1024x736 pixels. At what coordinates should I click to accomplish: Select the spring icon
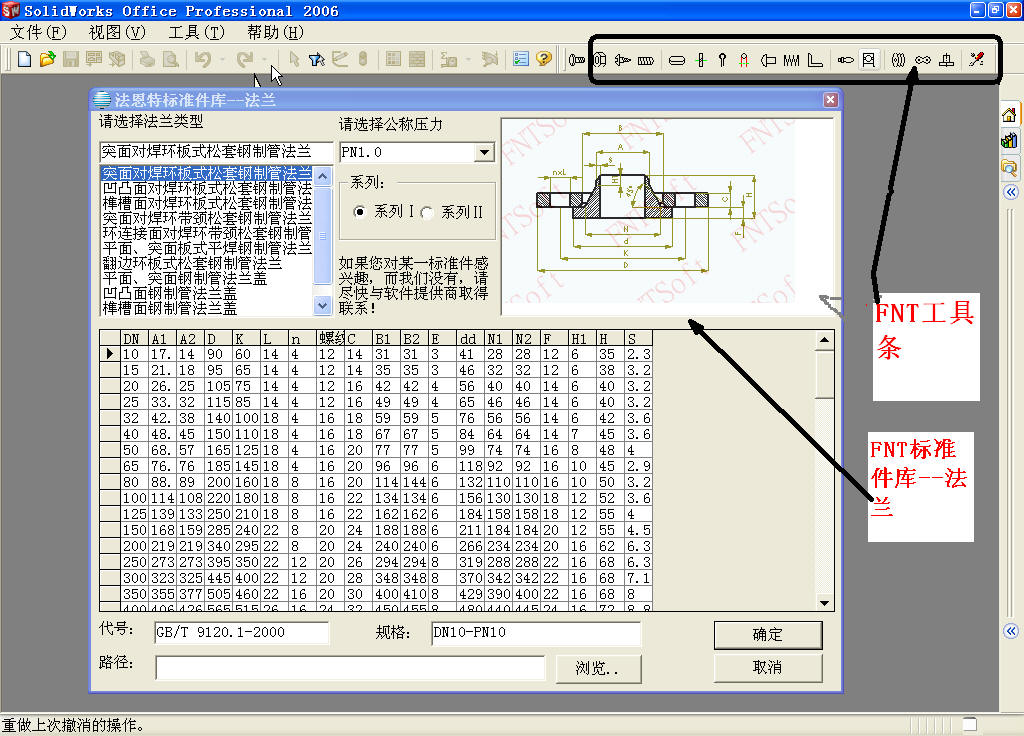click(792, 60)
